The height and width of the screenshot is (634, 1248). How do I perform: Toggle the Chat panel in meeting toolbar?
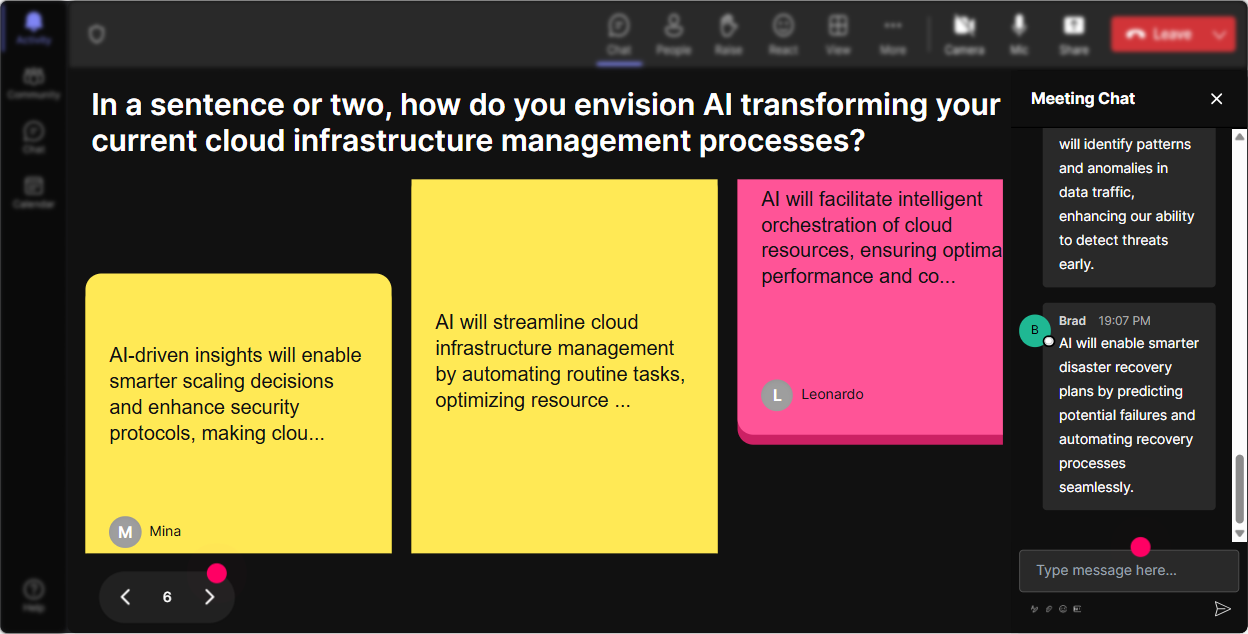click(x=619, y=35)
